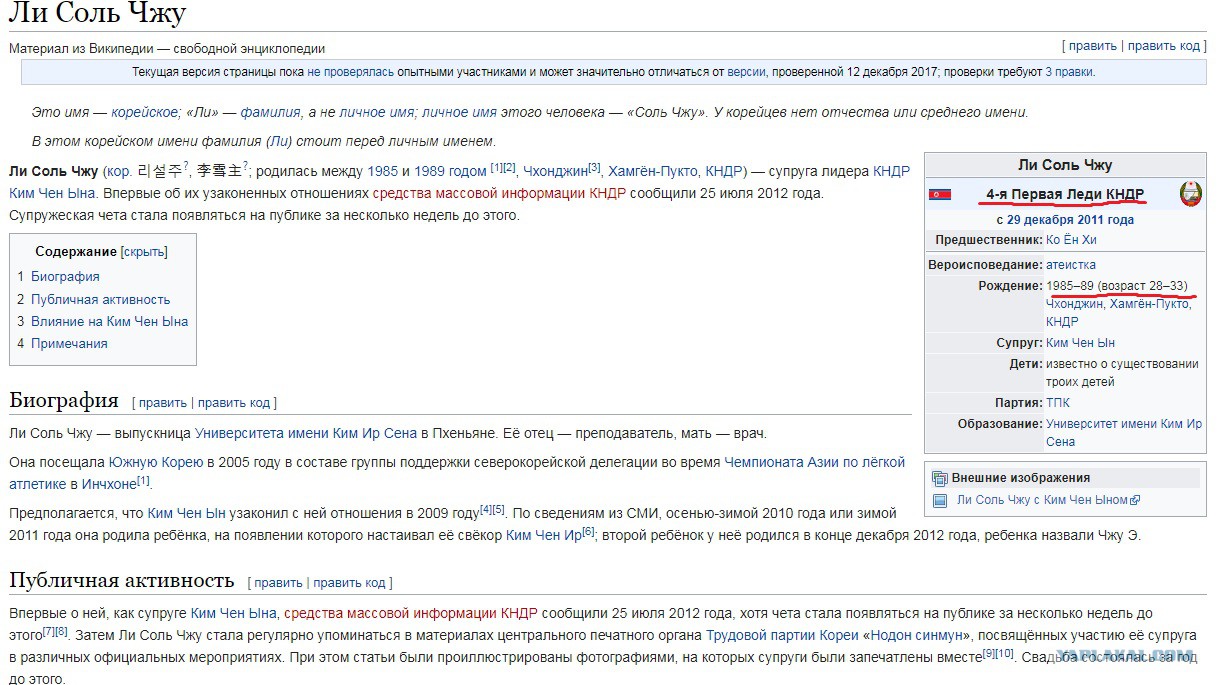Screen dimensions: 1219x685
Task: Open 29 декабря 2011 года infobox link
Action: coord(1070,219)
